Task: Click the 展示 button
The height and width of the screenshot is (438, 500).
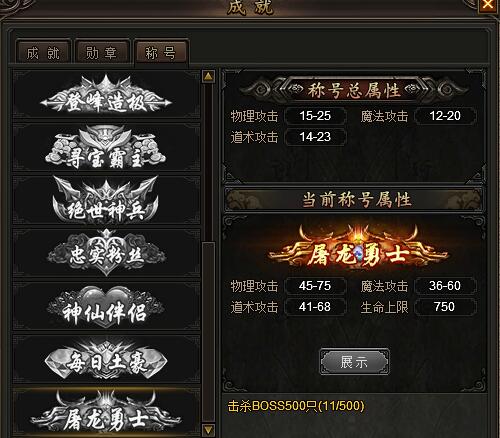Action: [354, 362]
